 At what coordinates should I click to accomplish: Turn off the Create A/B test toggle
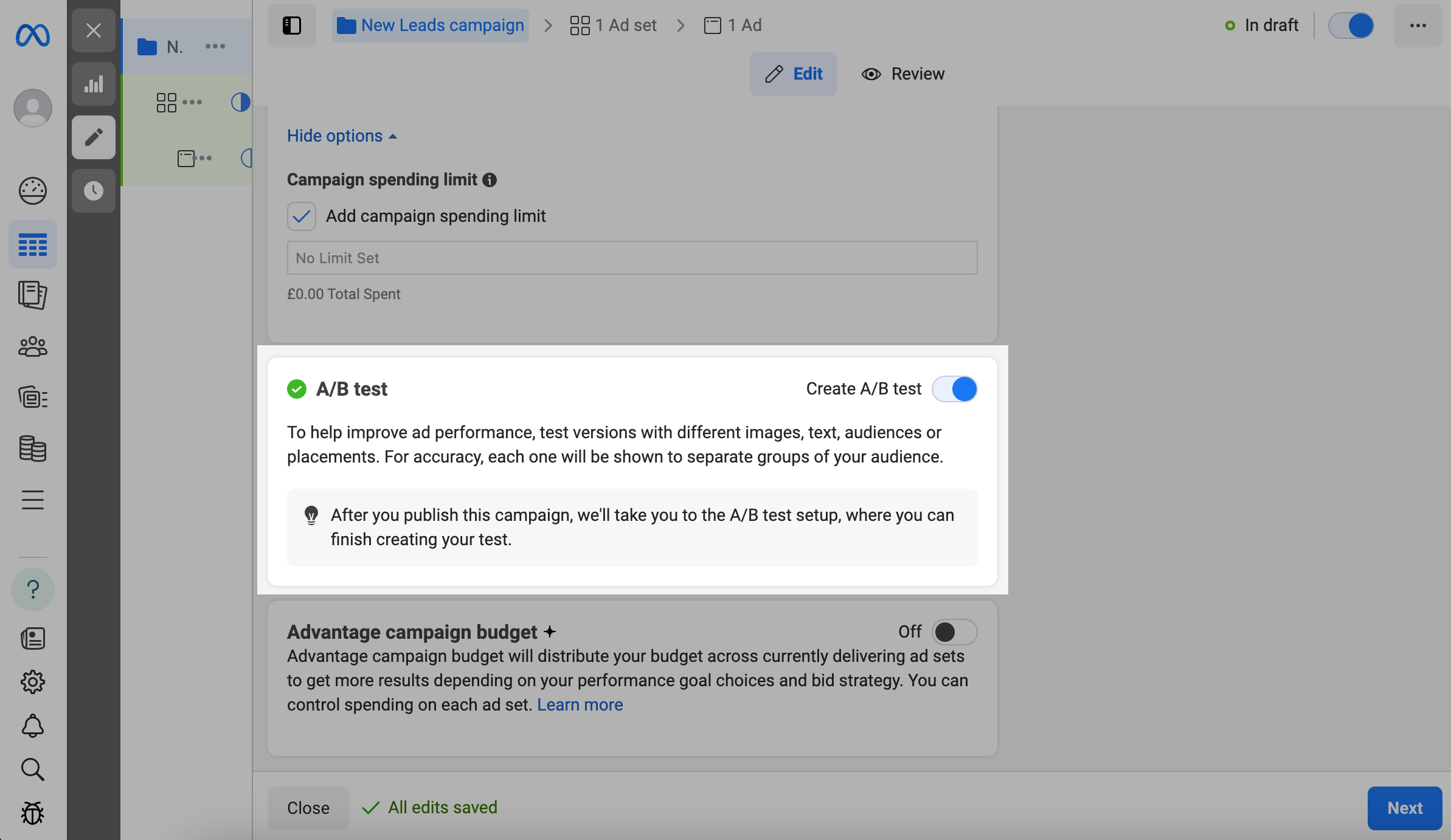tap(955, 389)
